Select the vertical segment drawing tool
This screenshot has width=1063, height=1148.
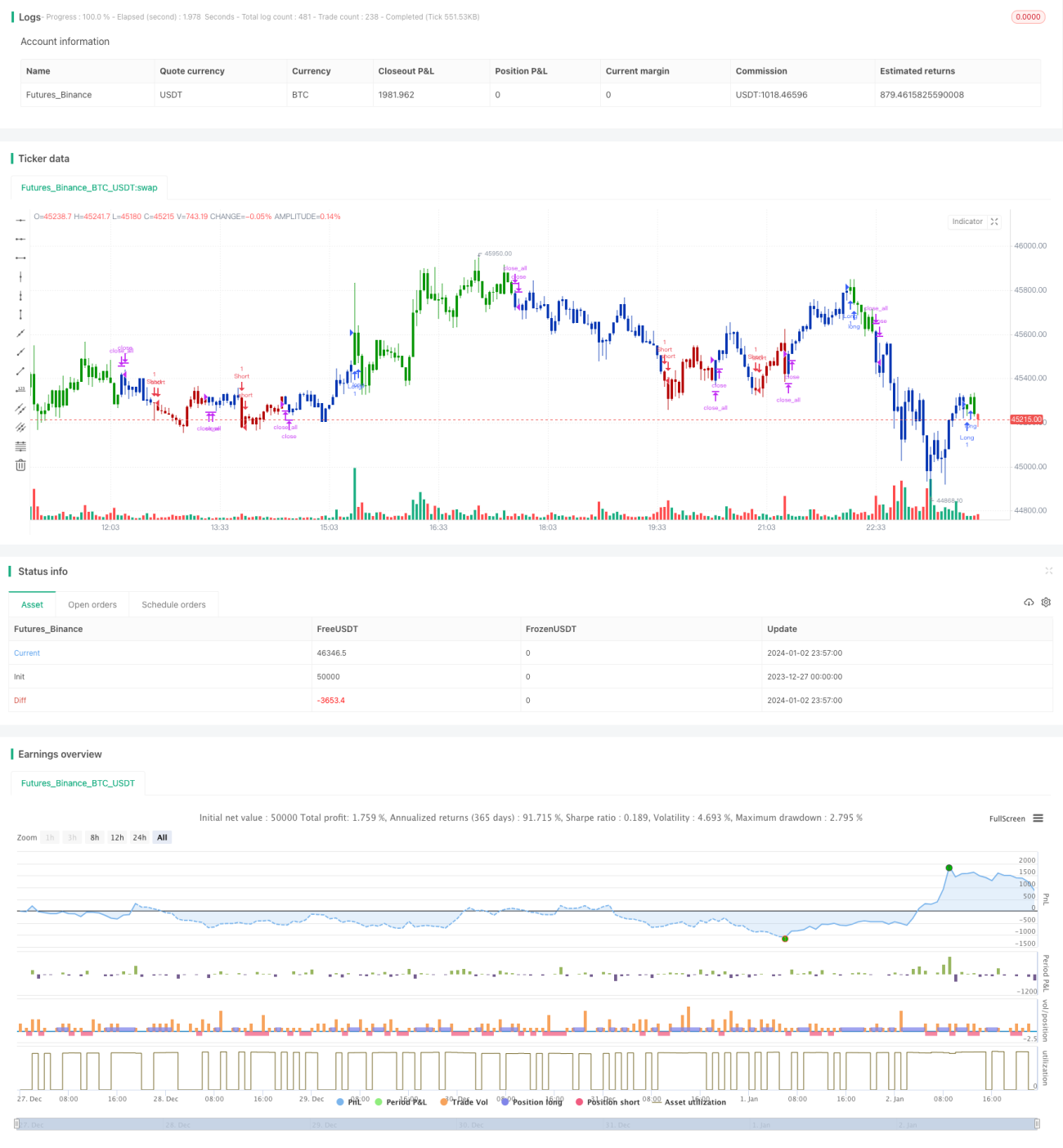[20, 314]
